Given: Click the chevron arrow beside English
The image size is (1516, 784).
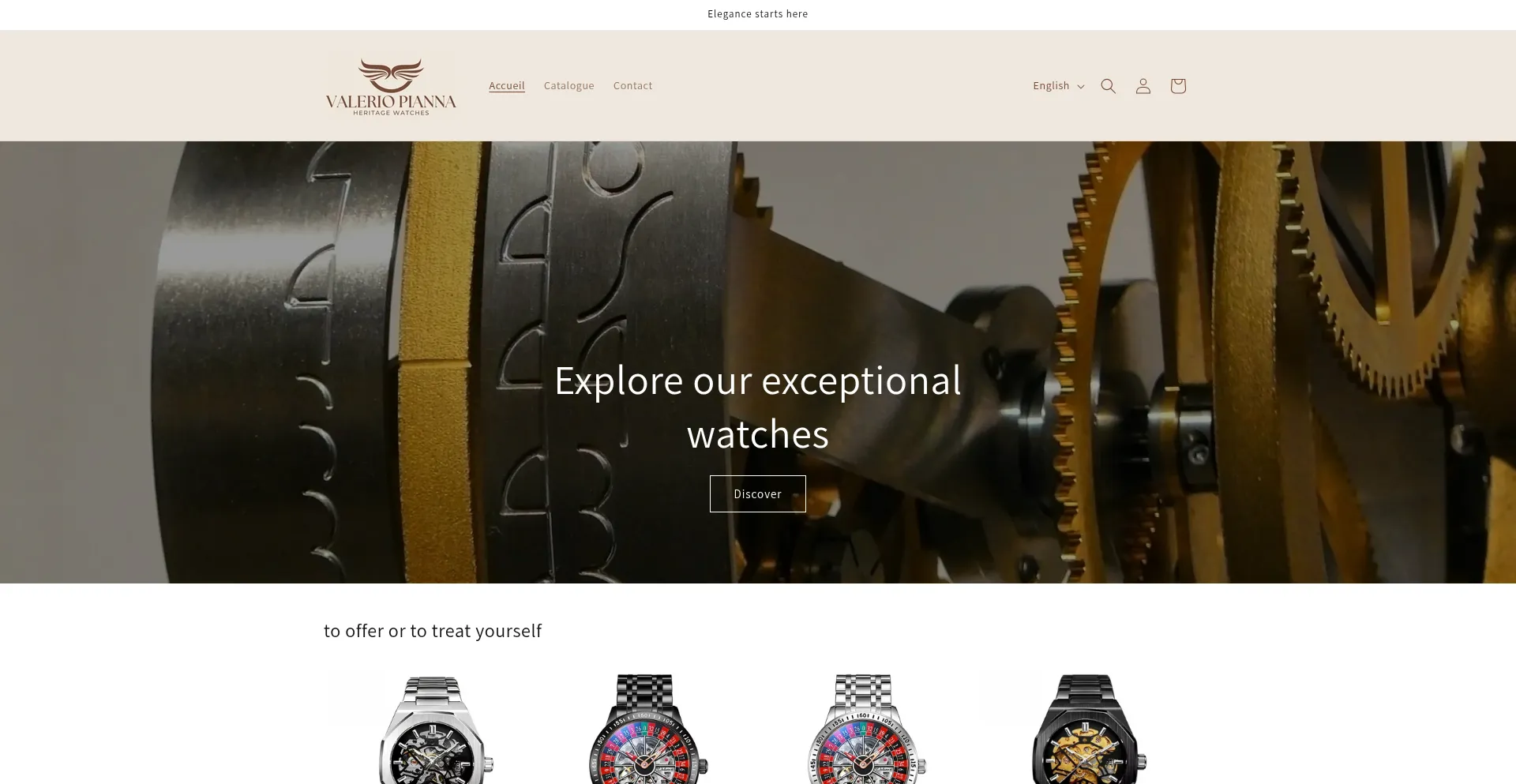Looking at the screenshot, I should point(1081,87).
